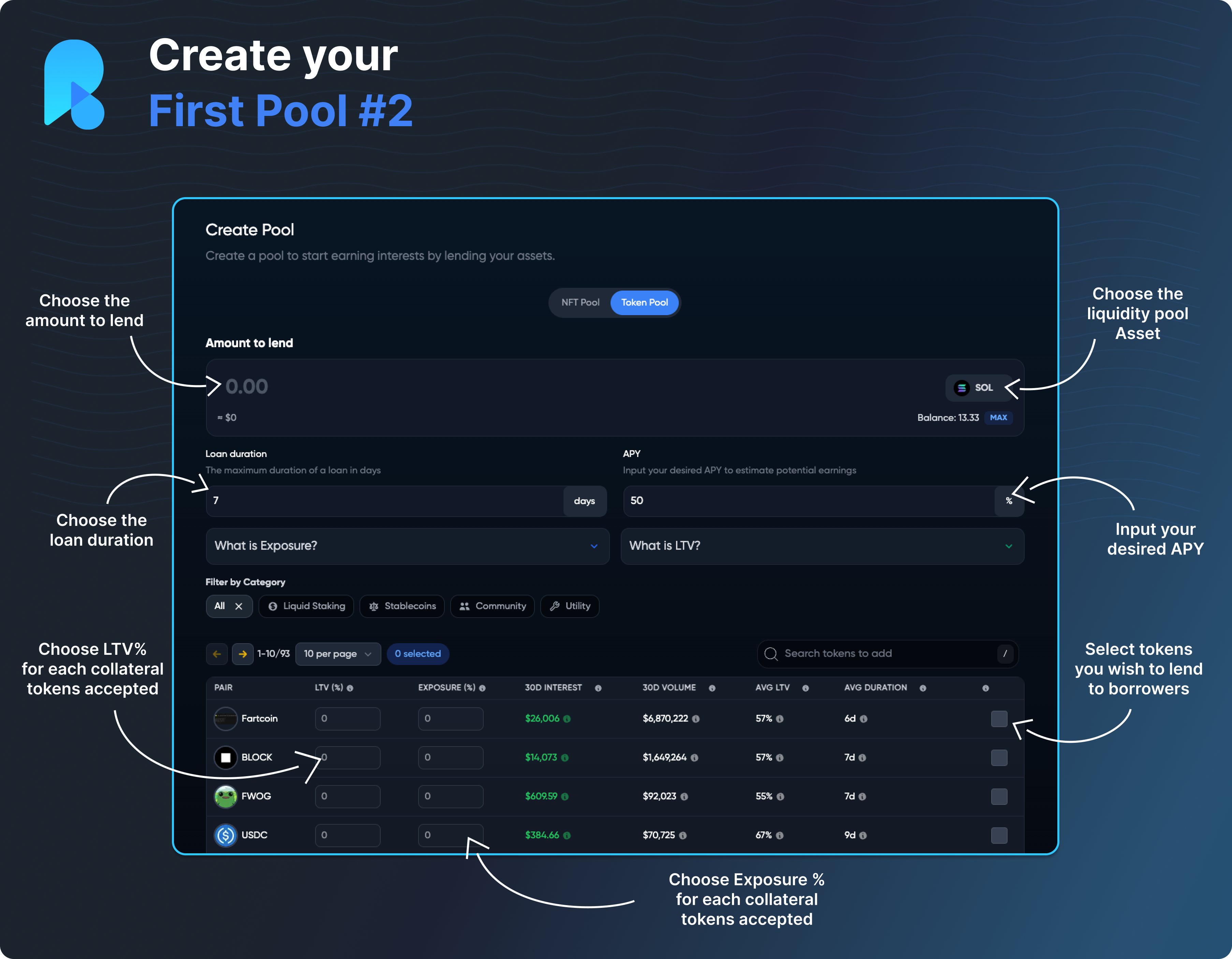Click the USDC token icon
Screen dimensions: 1232x959
coord(226,835)
